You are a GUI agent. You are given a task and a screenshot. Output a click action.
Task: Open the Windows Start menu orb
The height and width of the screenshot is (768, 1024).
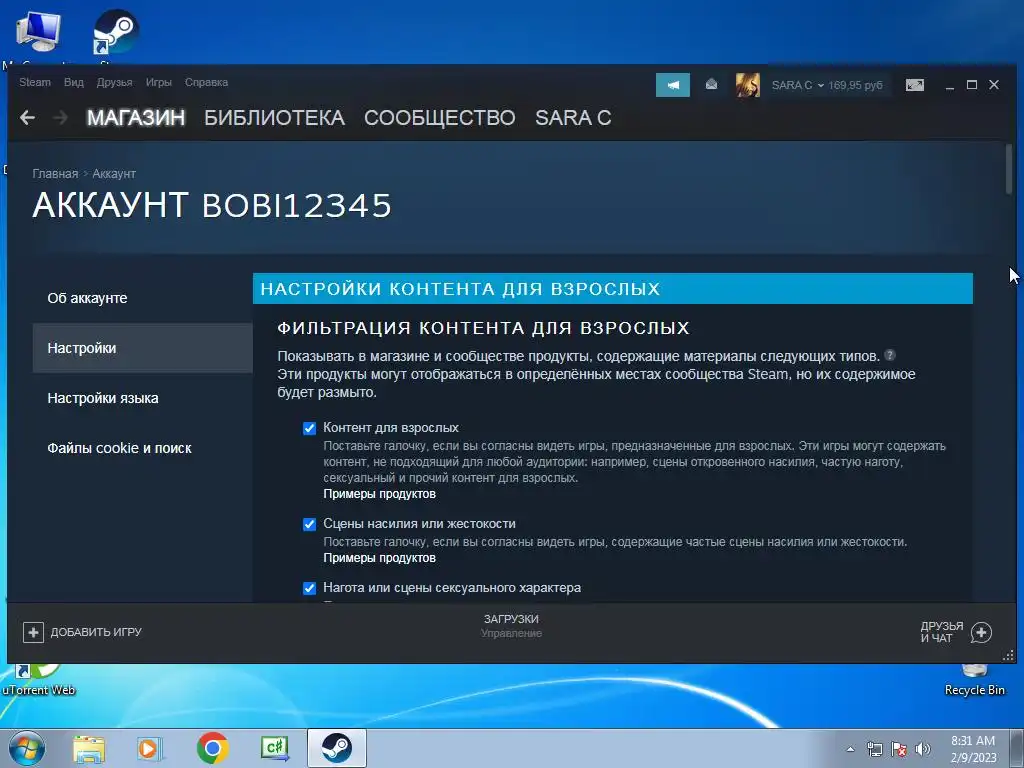[x=26, y=748]
